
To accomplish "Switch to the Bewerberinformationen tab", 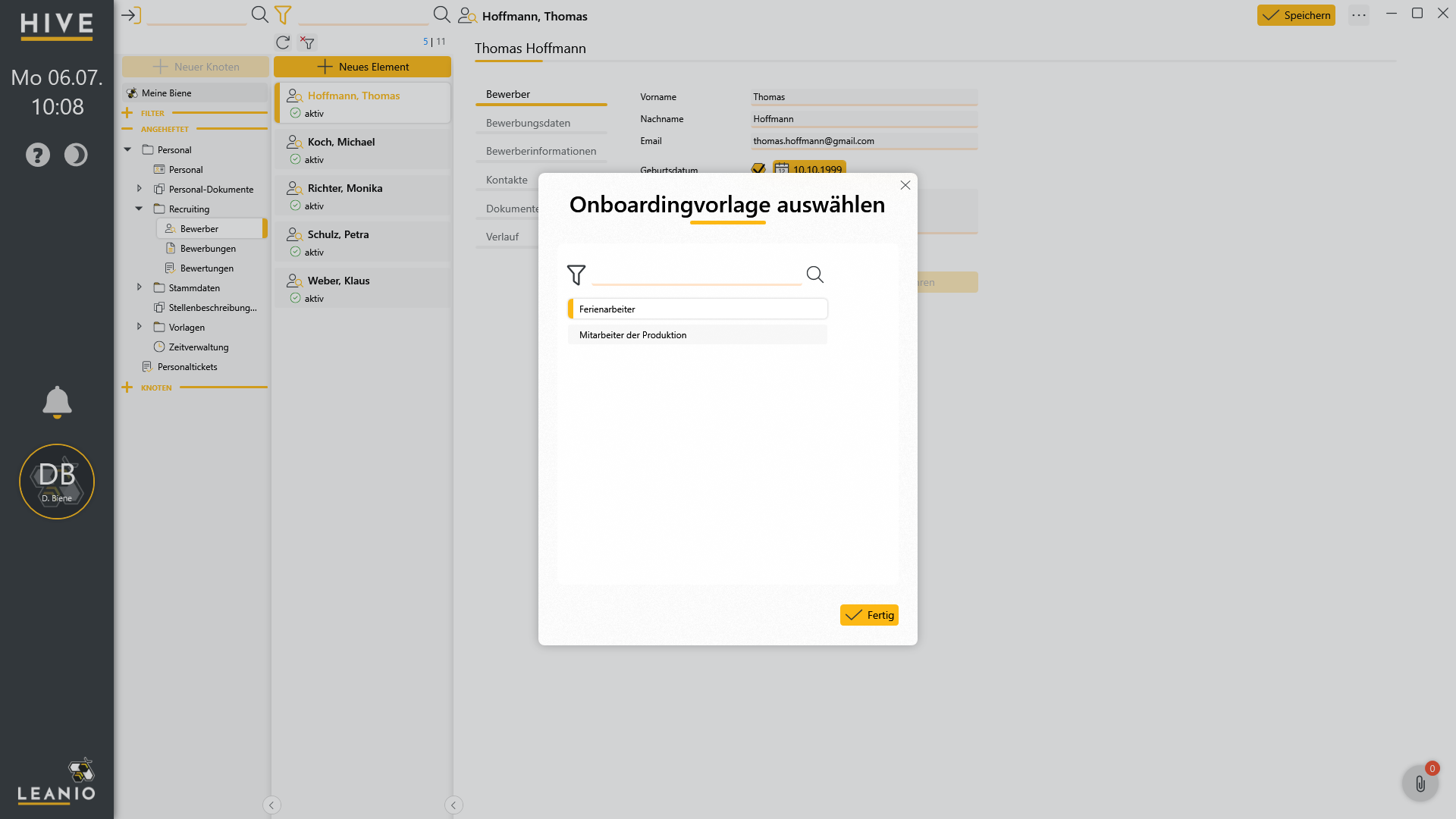I will pyautogui.click(x=541, y=151).
